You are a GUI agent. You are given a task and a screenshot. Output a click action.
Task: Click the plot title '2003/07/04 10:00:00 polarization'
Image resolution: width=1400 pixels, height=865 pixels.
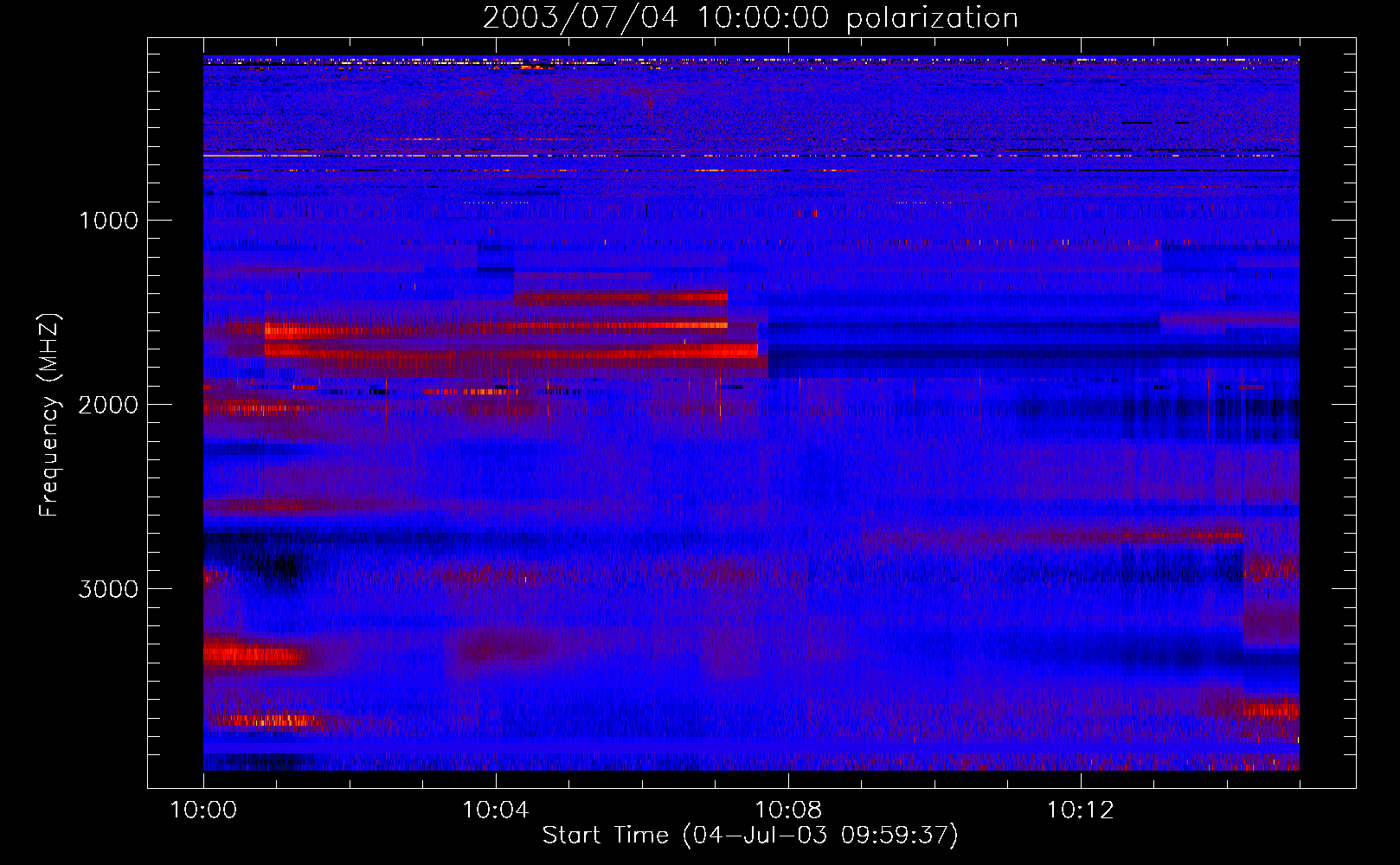[x=750, y=18]
